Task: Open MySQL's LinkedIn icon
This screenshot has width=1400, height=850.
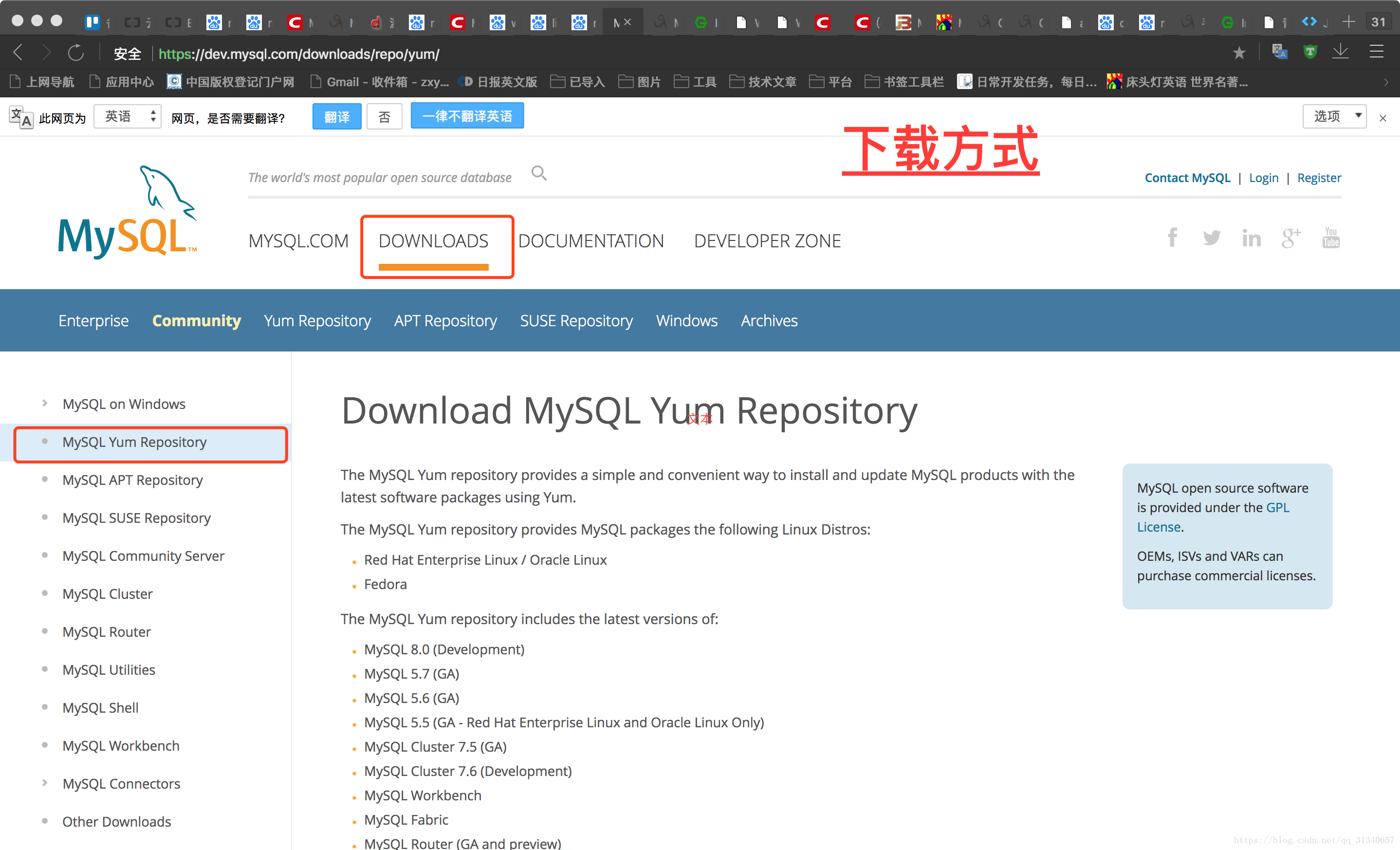Action: [1251, 238]
